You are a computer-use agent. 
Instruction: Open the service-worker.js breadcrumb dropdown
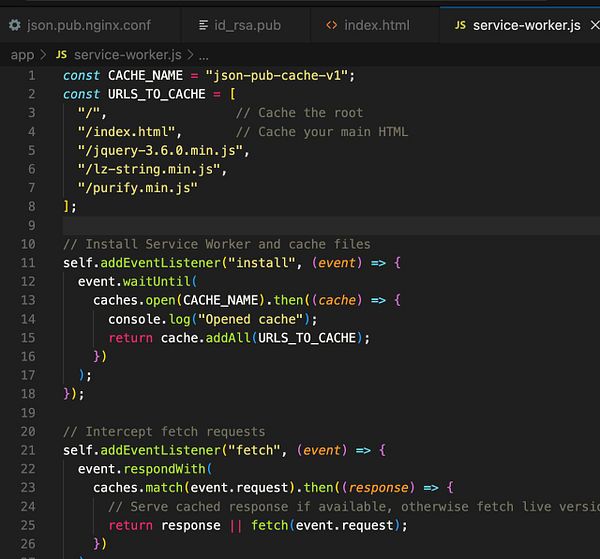point(128,55)
